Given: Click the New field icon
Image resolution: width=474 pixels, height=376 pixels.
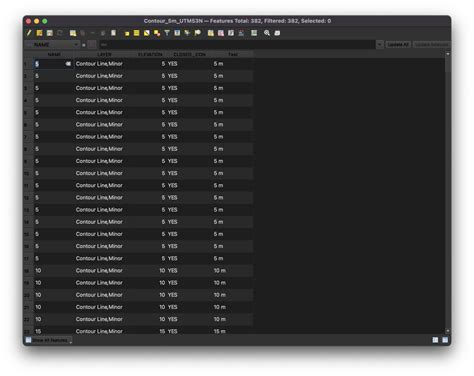Looking at the screenshot, I should click(211, 33).
